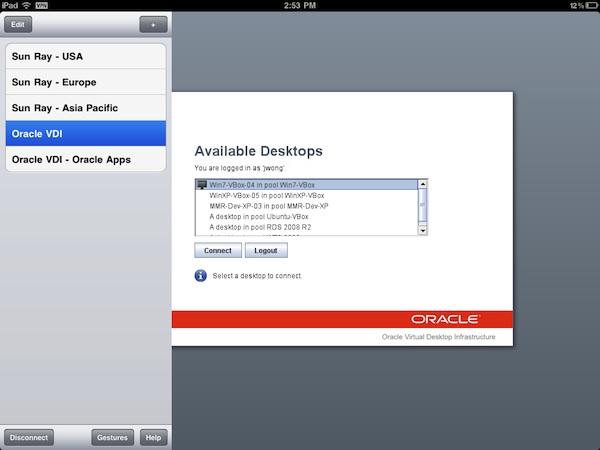Choose WinXP-VBox-05 in pool WinXP-VBox
Screen dimensions: 600x450
307,195
